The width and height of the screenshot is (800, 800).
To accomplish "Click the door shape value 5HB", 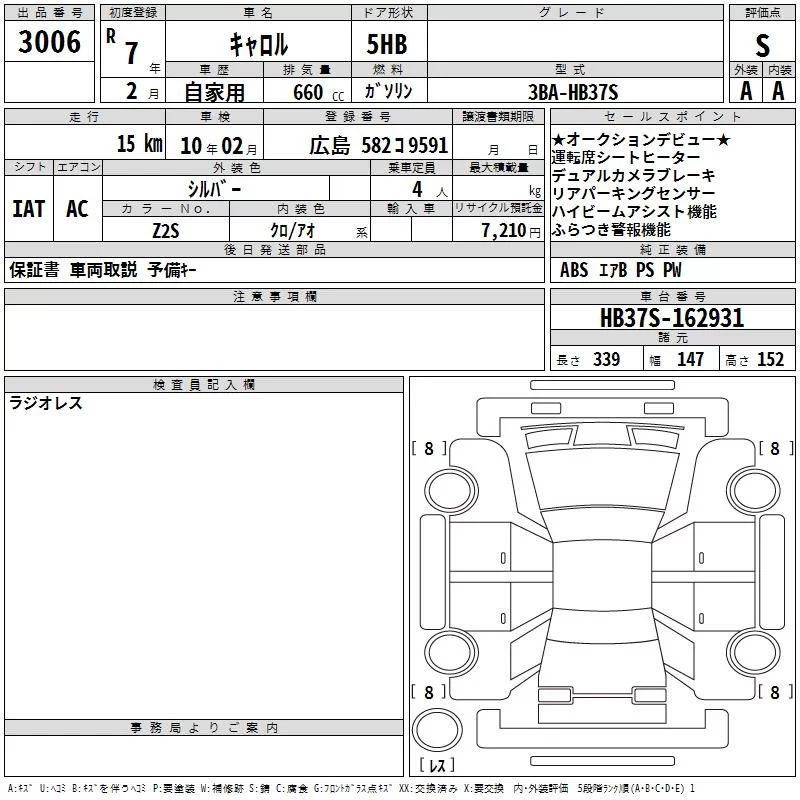I will coord(387,44).
